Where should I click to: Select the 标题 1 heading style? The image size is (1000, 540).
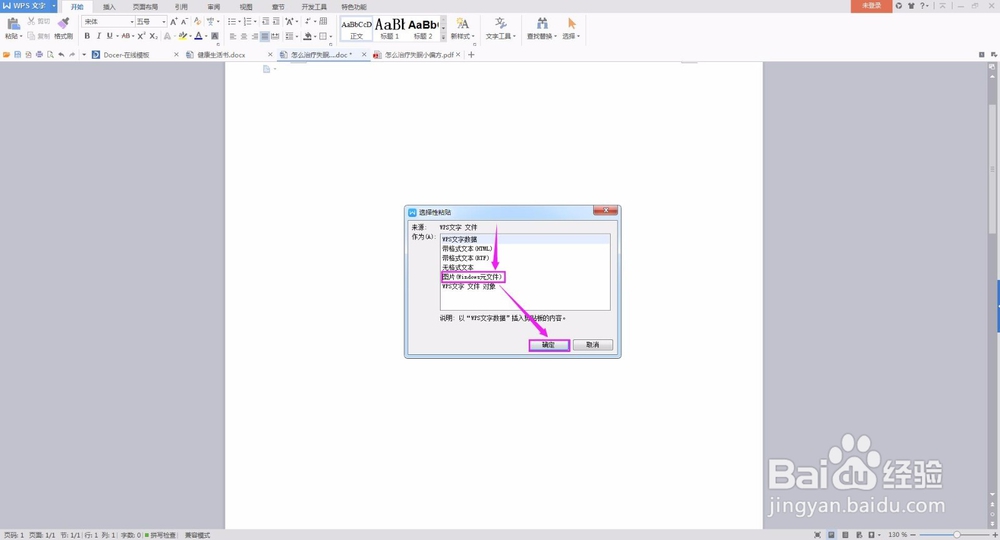point(390,29)
